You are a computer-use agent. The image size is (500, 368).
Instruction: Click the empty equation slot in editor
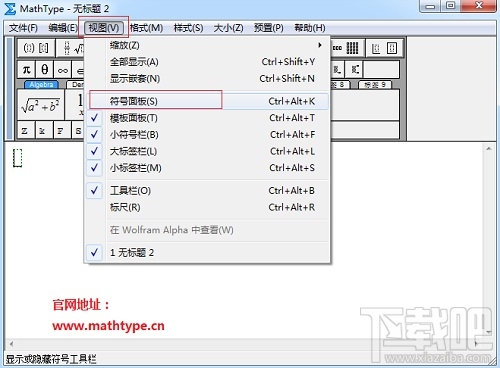(x=17, y=158)
